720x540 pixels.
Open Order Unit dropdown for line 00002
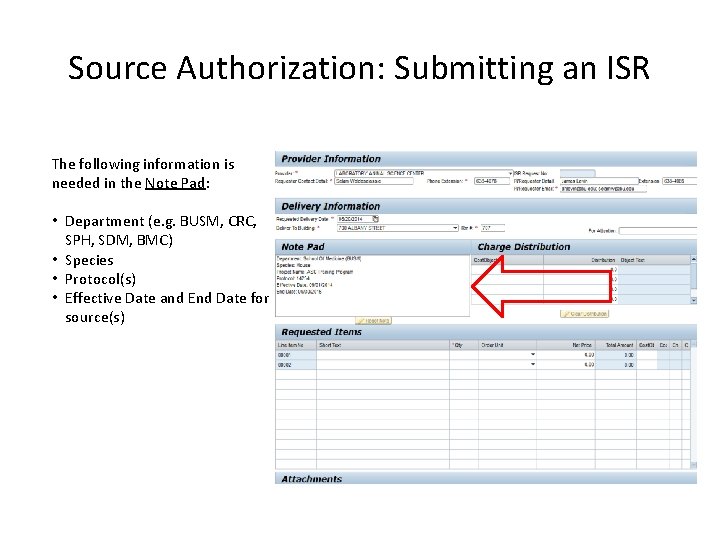point(533,365)
